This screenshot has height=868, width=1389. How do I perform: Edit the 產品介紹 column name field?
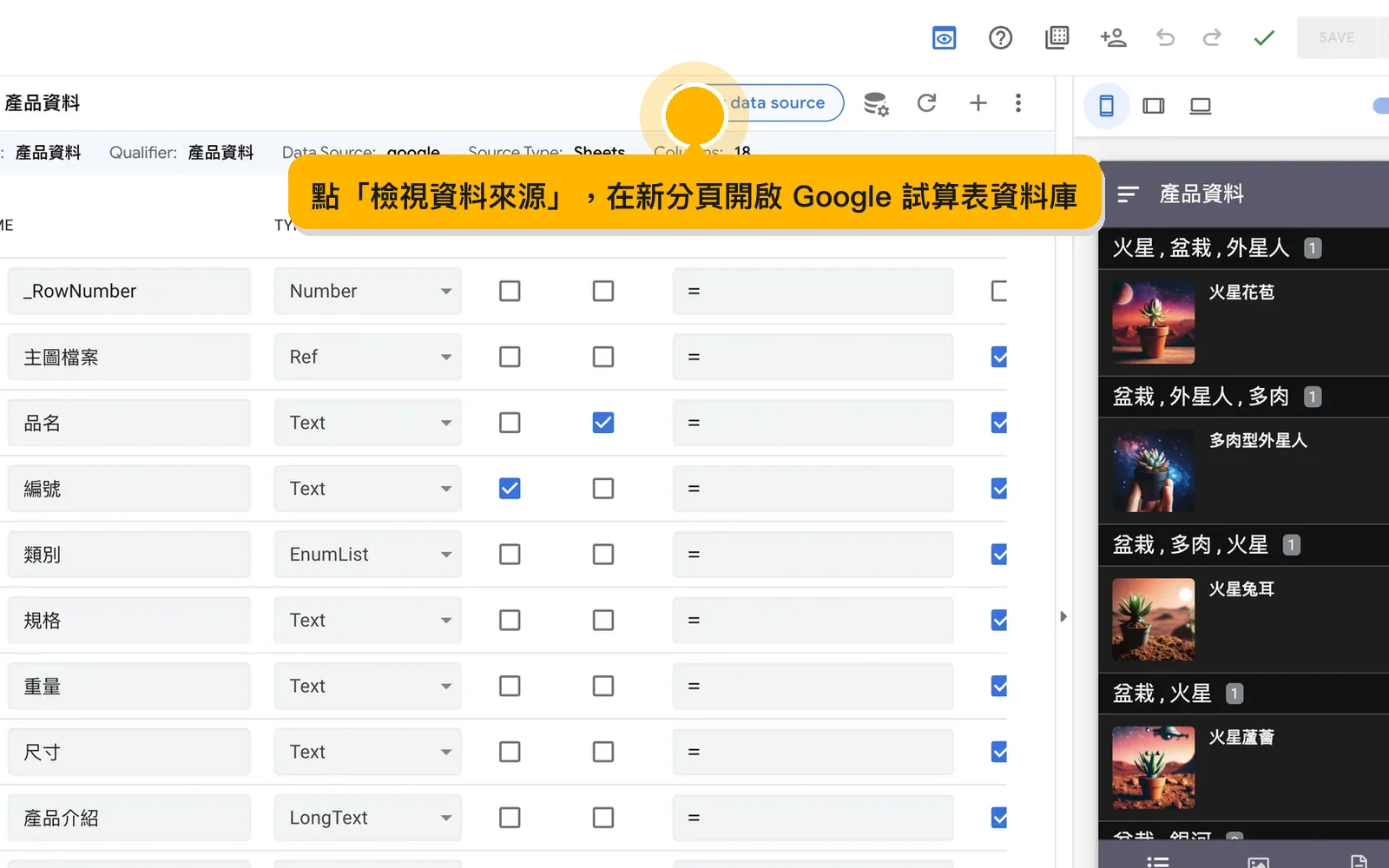(x=129, y=819)
